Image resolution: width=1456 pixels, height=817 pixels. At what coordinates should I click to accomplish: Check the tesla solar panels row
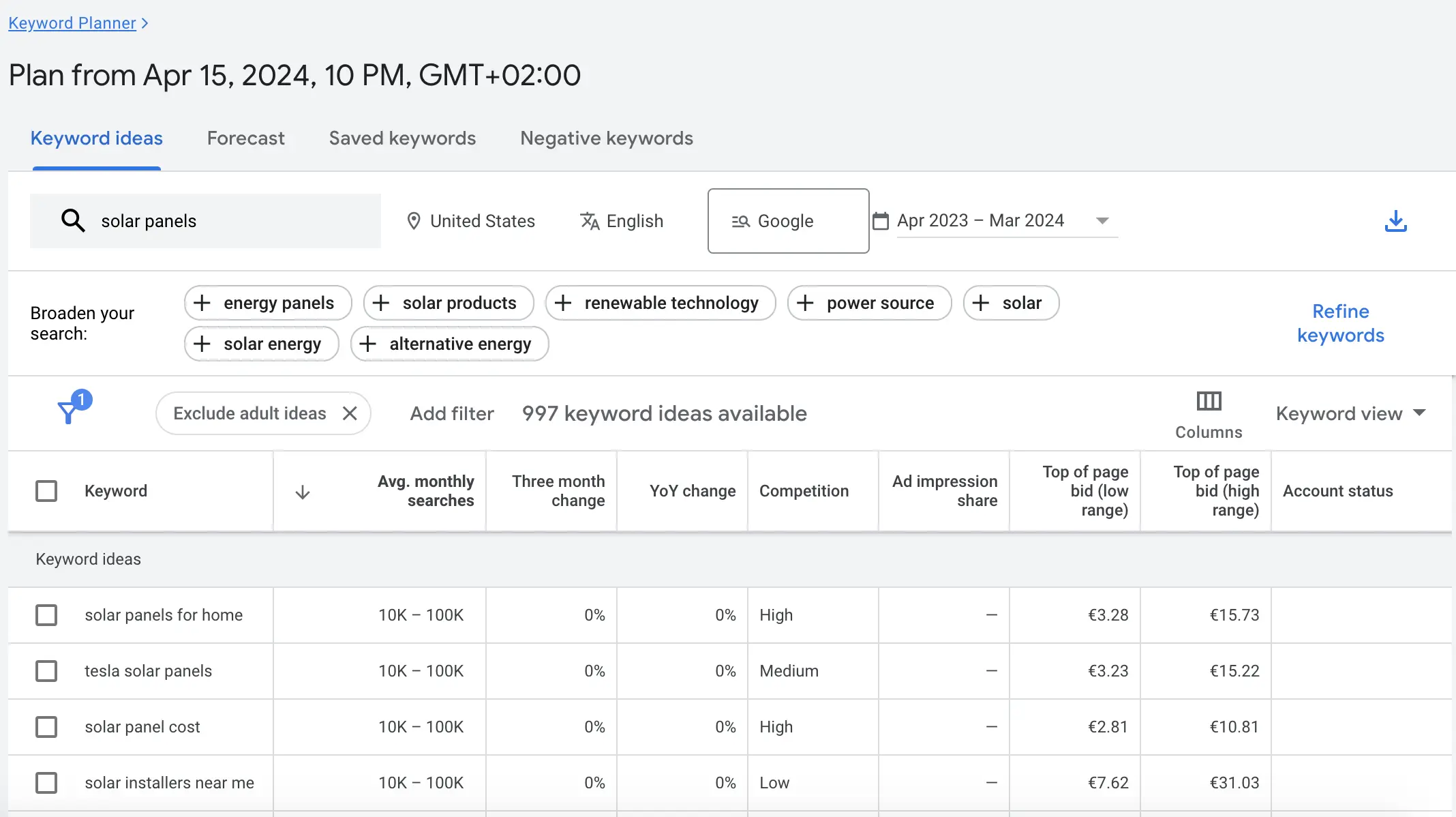click(46, 671)
